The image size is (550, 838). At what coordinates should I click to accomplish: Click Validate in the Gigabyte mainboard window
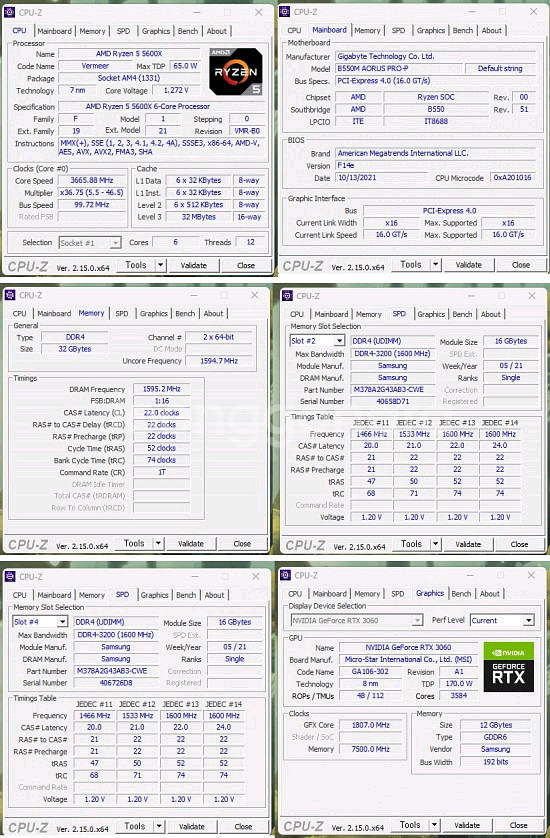469,265
